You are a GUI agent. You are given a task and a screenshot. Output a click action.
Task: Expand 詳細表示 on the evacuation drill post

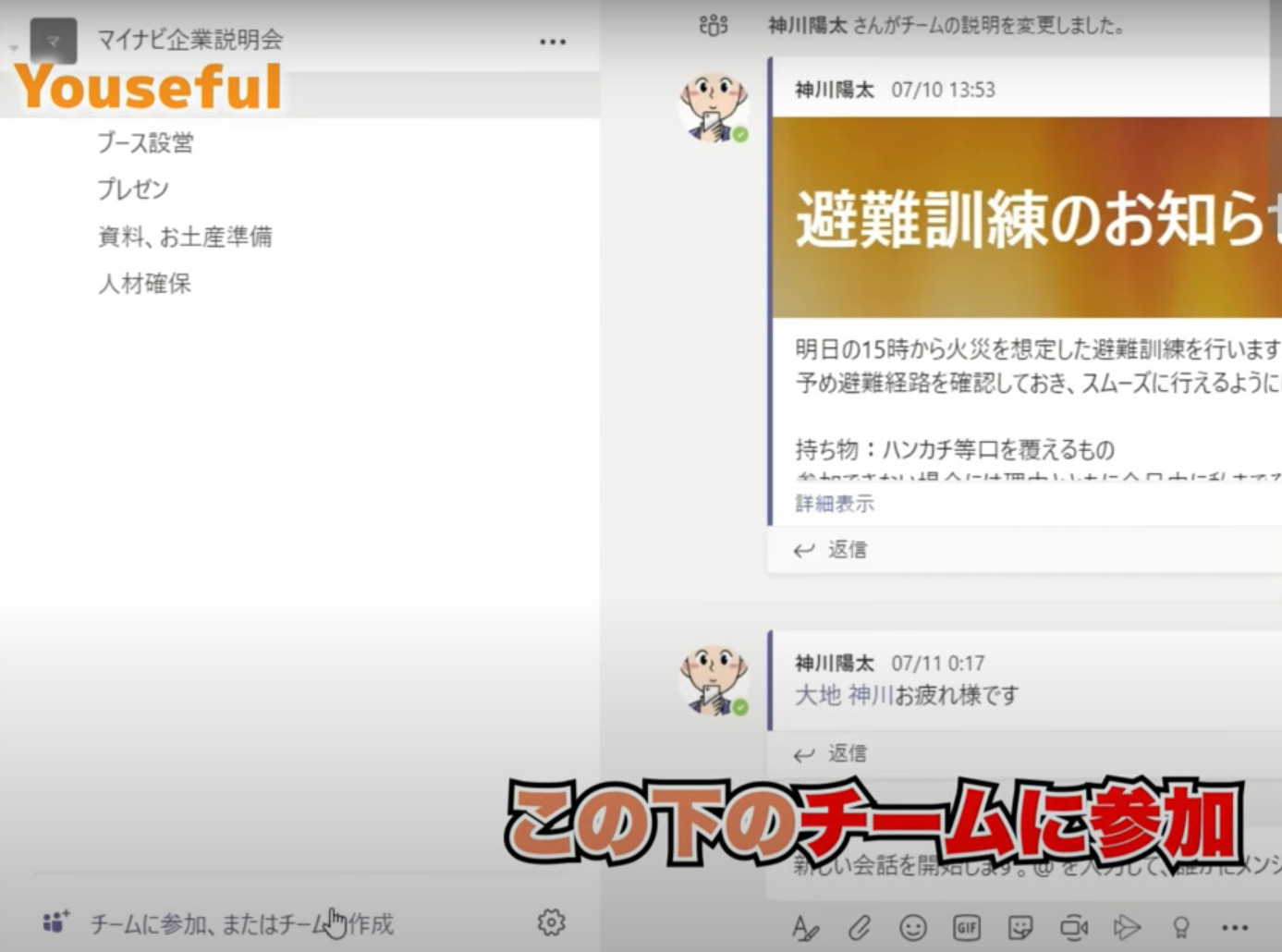tap(834, 504)
